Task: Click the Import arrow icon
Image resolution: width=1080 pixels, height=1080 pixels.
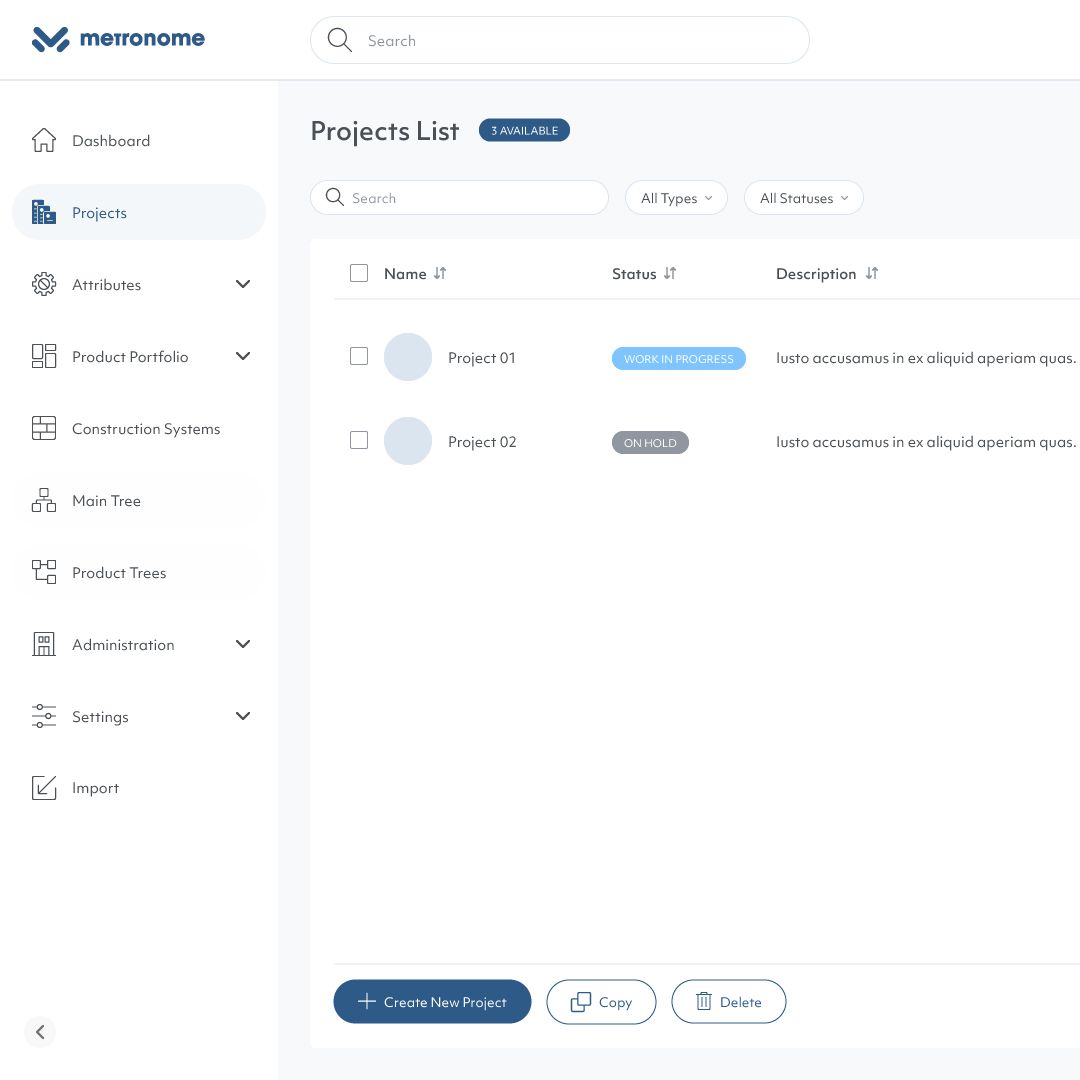Action: (44, 788)
